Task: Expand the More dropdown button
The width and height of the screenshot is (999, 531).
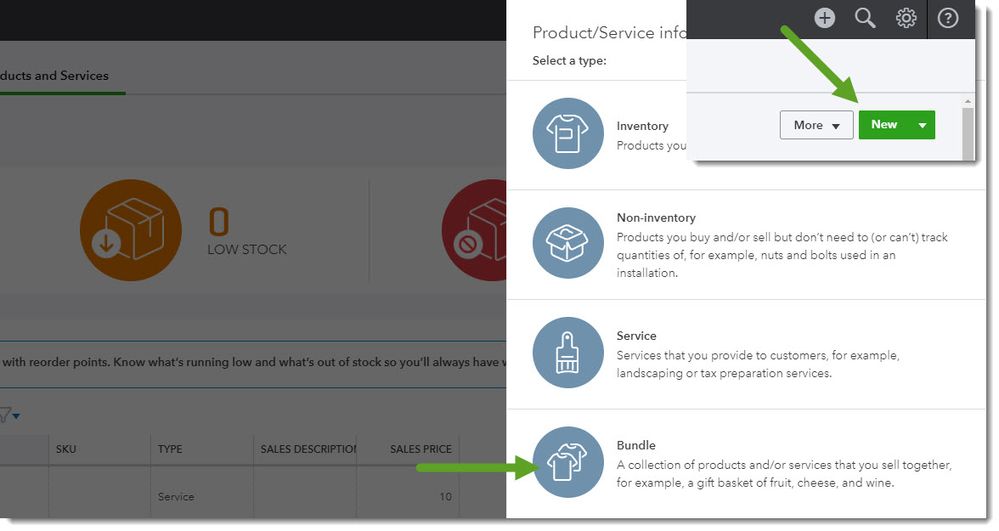Action: coord(816,125)
